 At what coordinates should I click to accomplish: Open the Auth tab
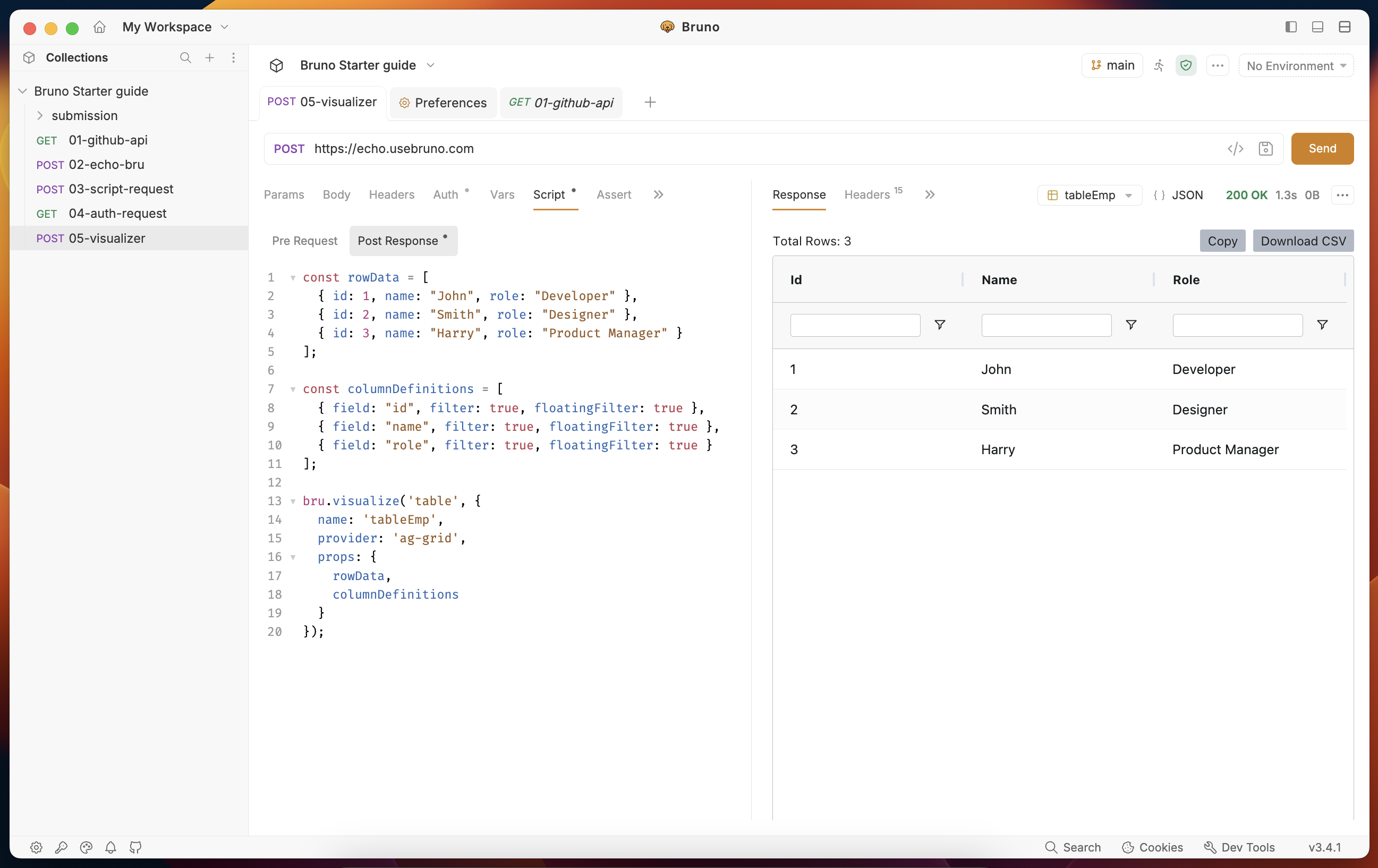[446, 195]
